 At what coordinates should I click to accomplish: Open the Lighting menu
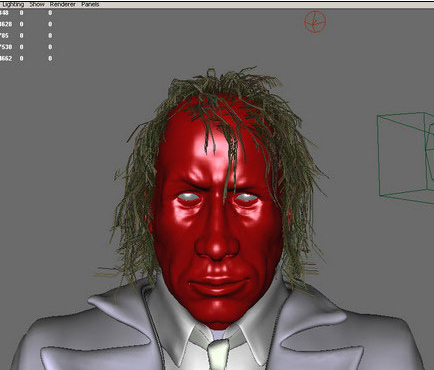click(13, 4)
